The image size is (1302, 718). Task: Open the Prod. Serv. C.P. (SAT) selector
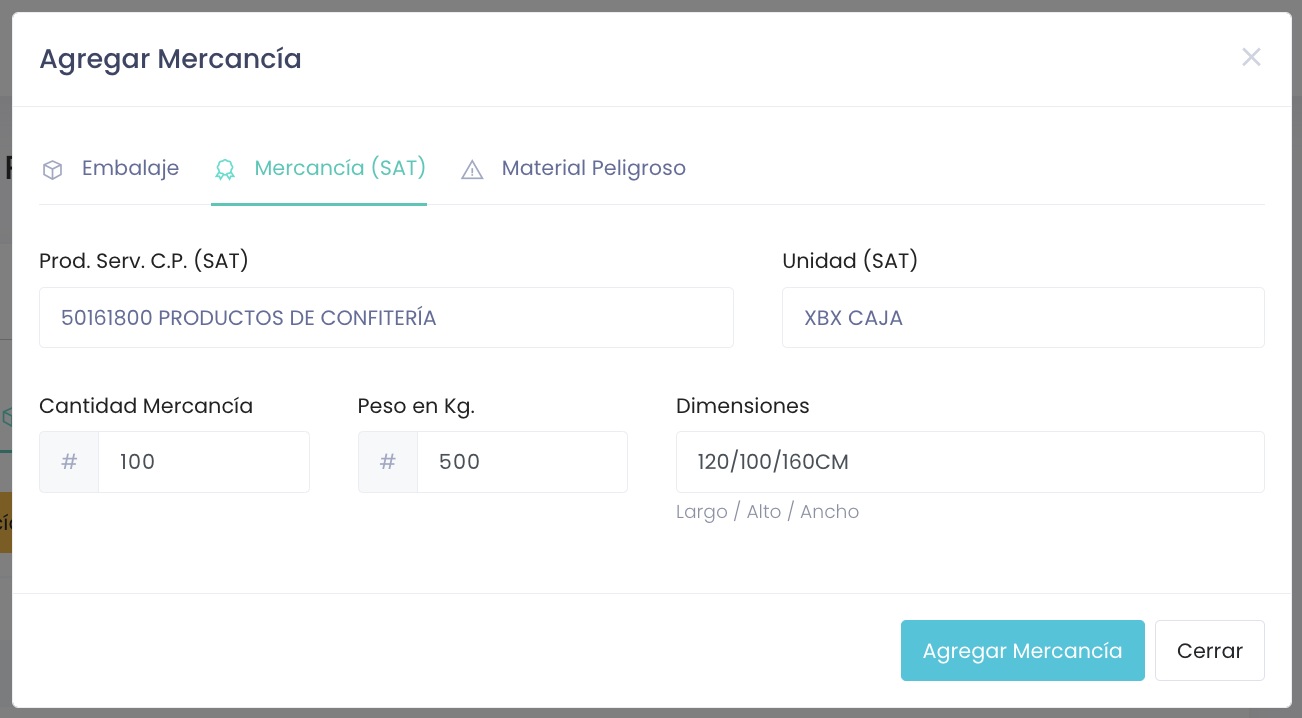(386, 317)
